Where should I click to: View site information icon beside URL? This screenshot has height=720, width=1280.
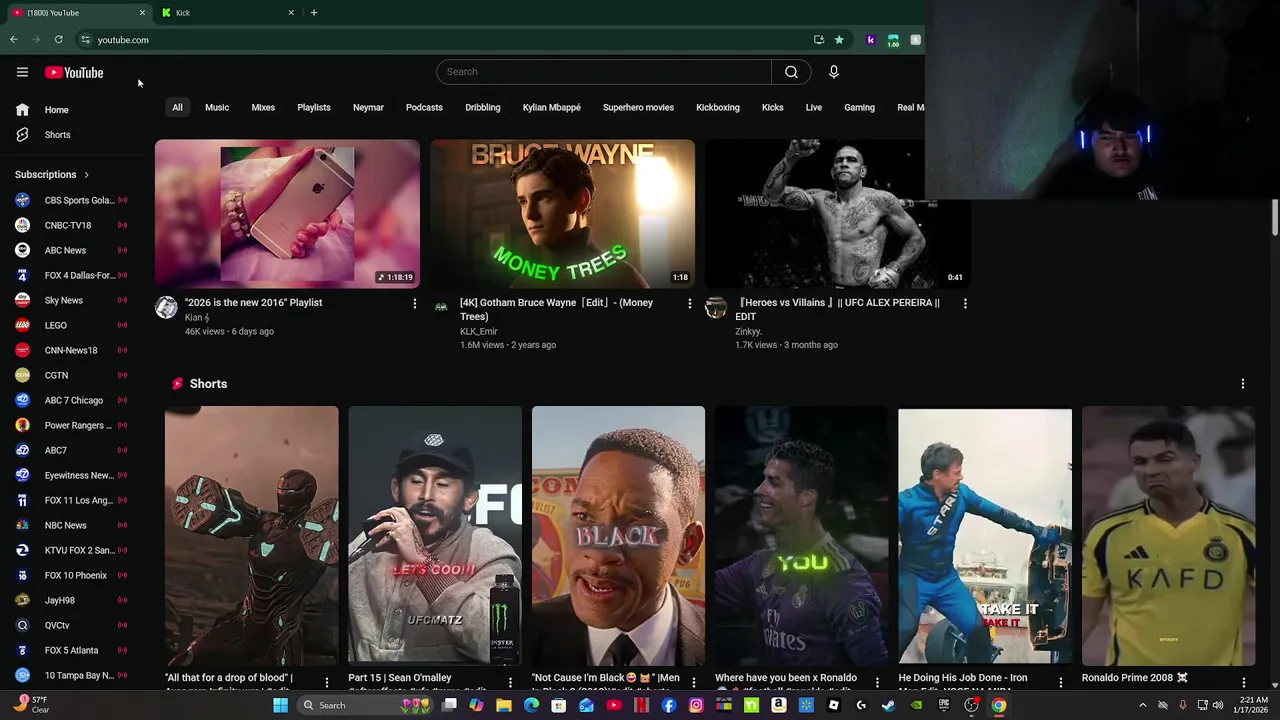pyautogui.click(x=86, y=40)
